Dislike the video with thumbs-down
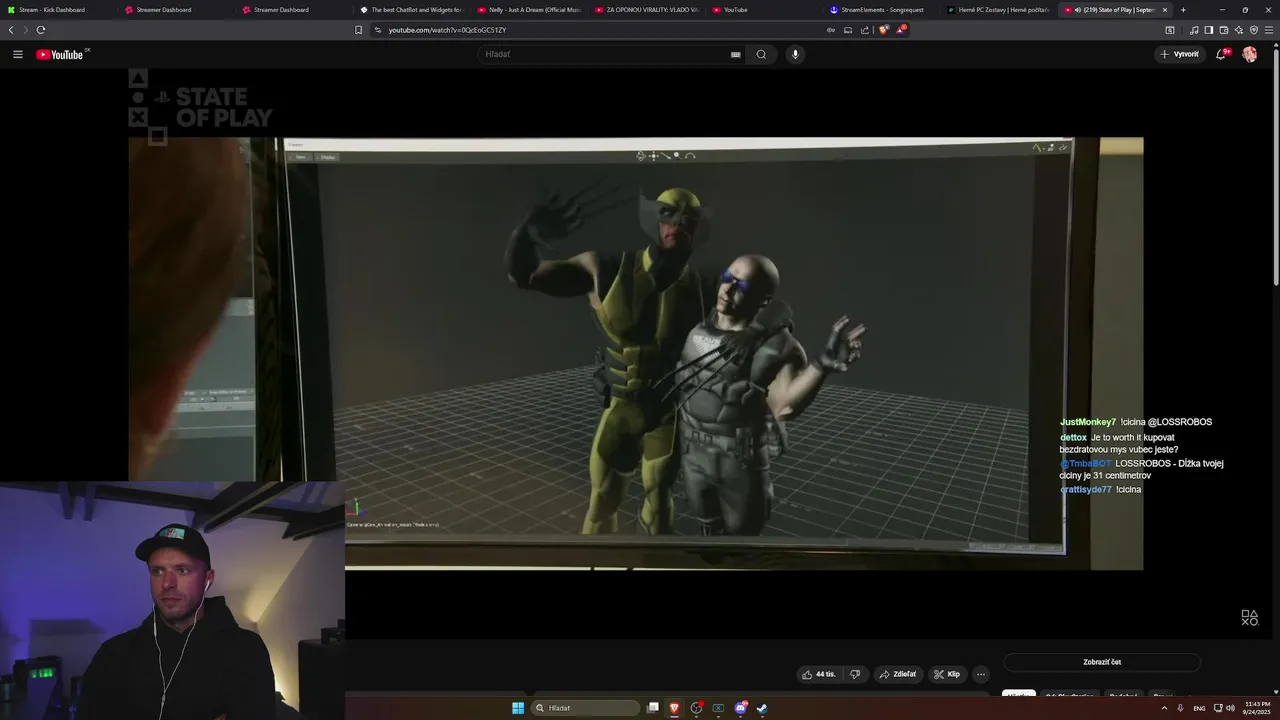Screen dimensions: 1280x720 click(x=855, y=674)
